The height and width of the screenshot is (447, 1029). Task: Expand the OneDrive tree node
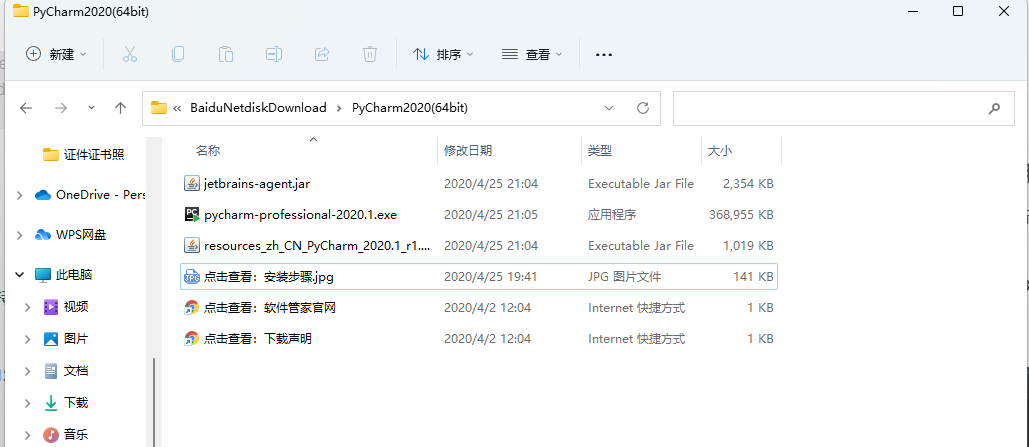point(20,195)
